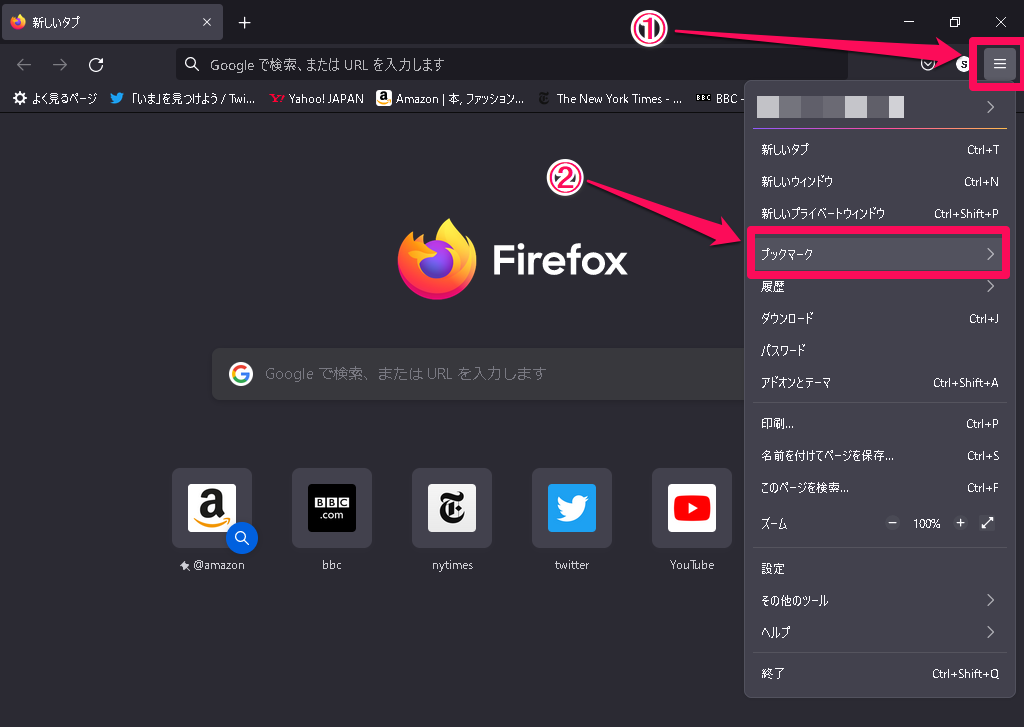Open アドオンとテーマ from the menu
The width and height of the screenshot is (1024, 727).
(880, 382)
